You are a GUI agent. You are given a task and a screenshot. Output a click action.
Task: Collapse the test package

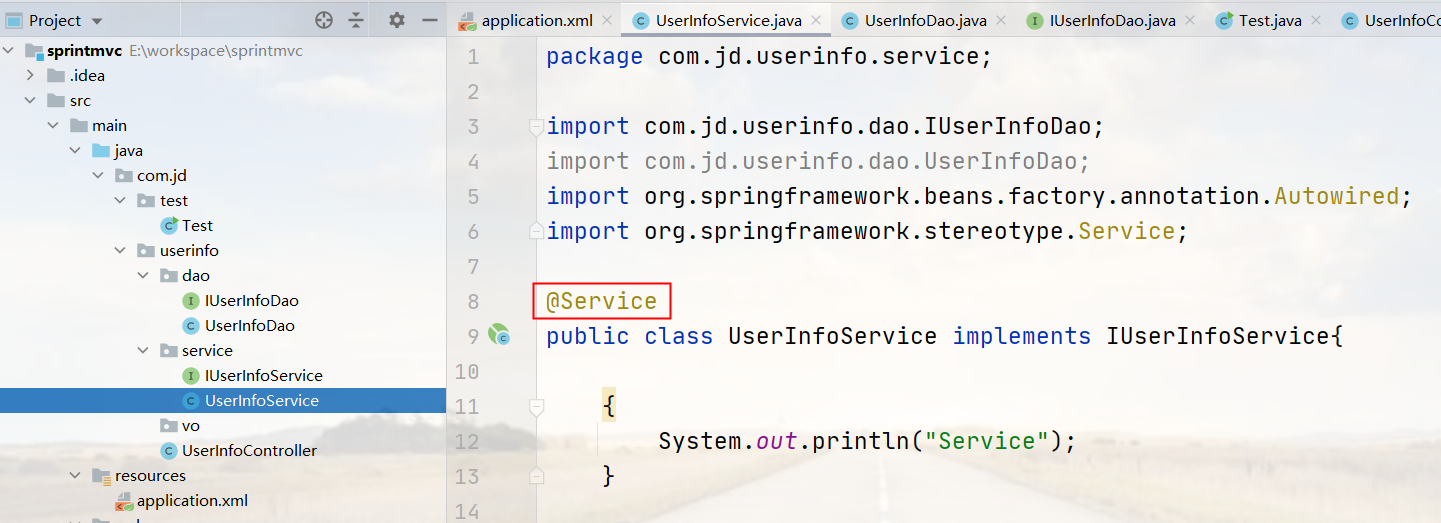point(120,201)
